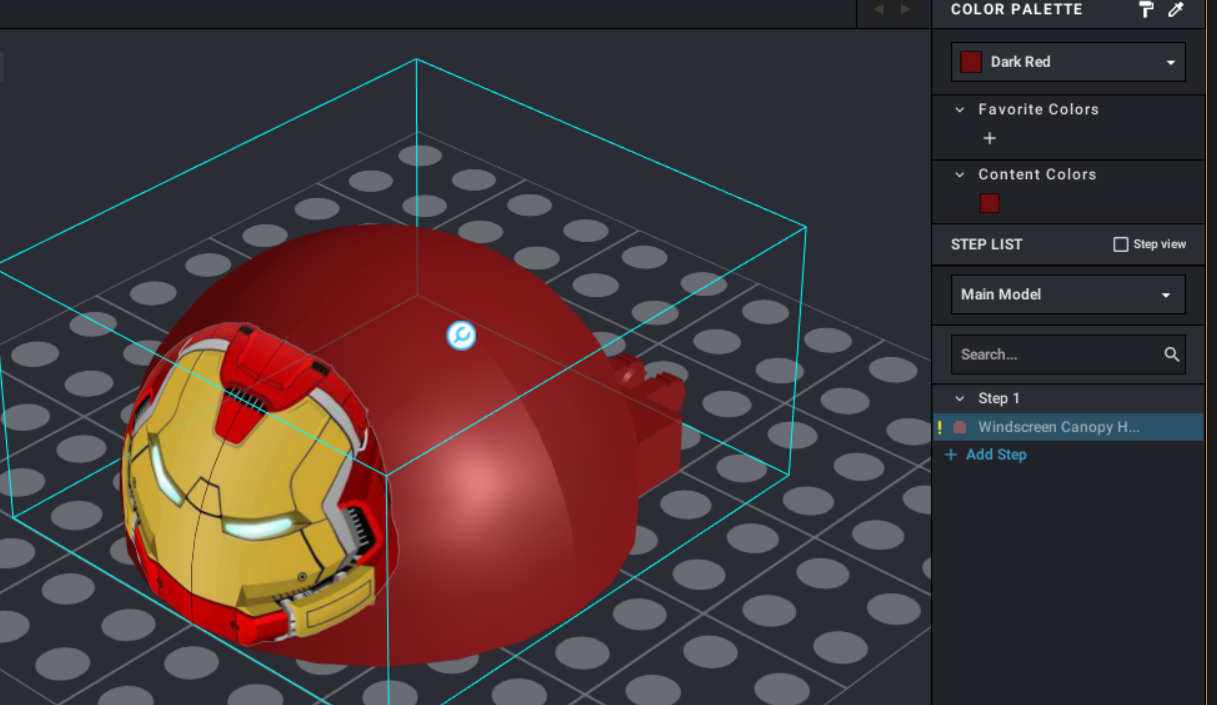This screenshot has width=1217, height=705.
Task: Collapse the Step 1 group
Action: 960,398
